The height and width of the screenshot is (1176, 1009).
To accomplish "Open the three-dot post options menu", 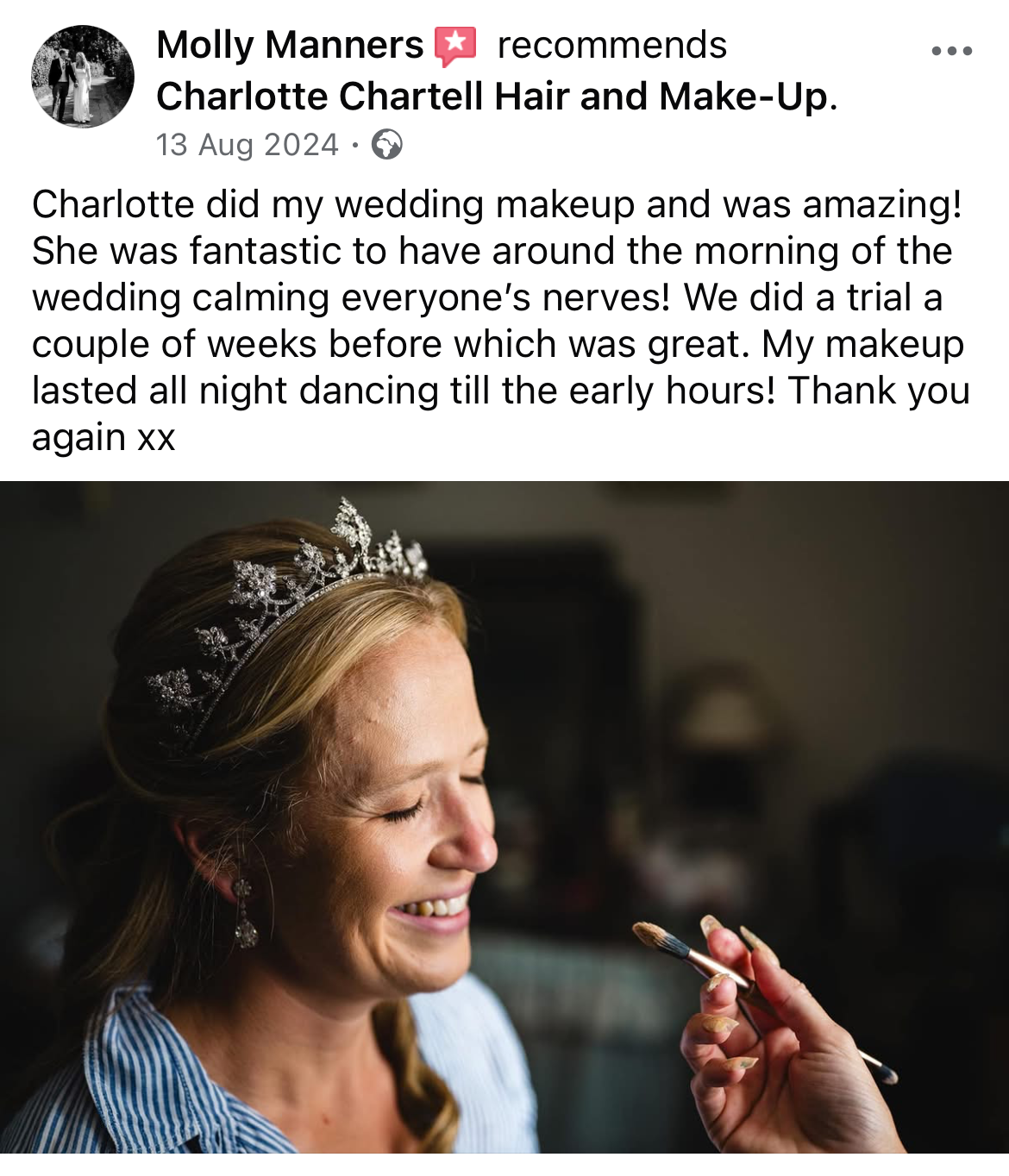I will [x=952, y=51].
